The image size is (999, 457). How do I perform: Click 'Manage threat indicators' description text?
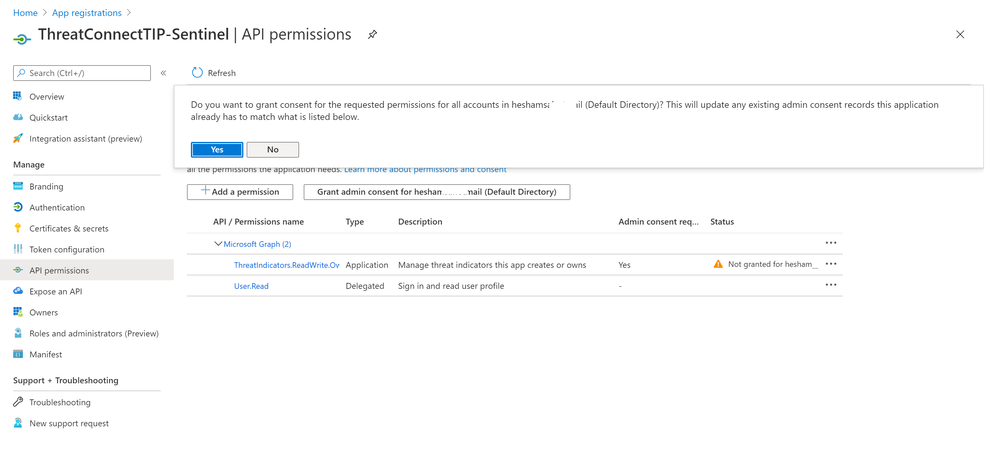(492, 265)
